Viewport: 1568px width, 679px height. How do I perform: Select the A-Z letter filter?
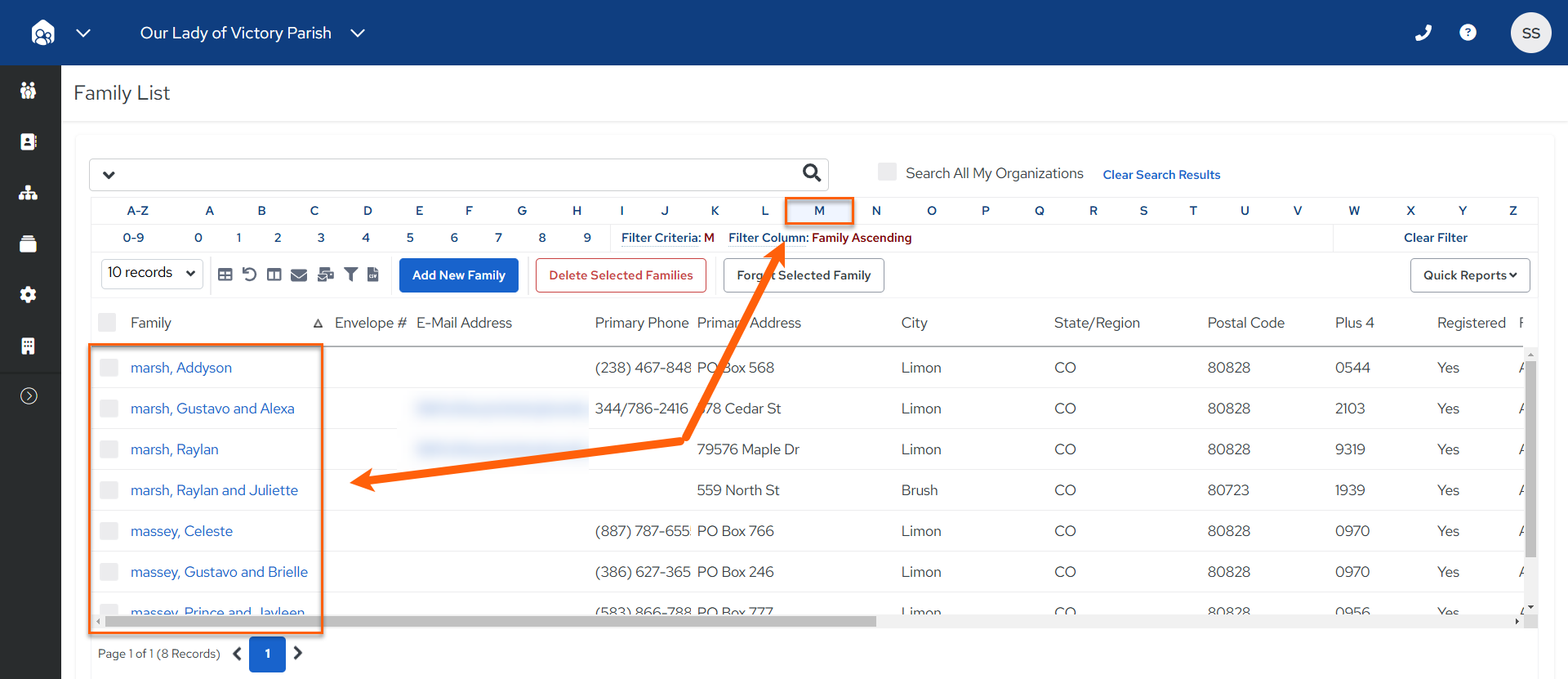[x=138, y=211]
